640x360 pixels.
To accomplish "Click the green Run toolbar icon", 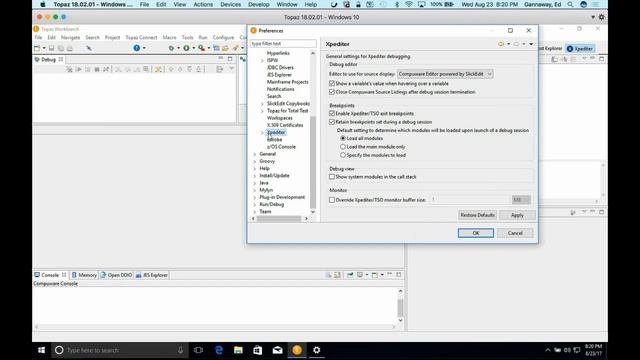I will coord(186,48).
